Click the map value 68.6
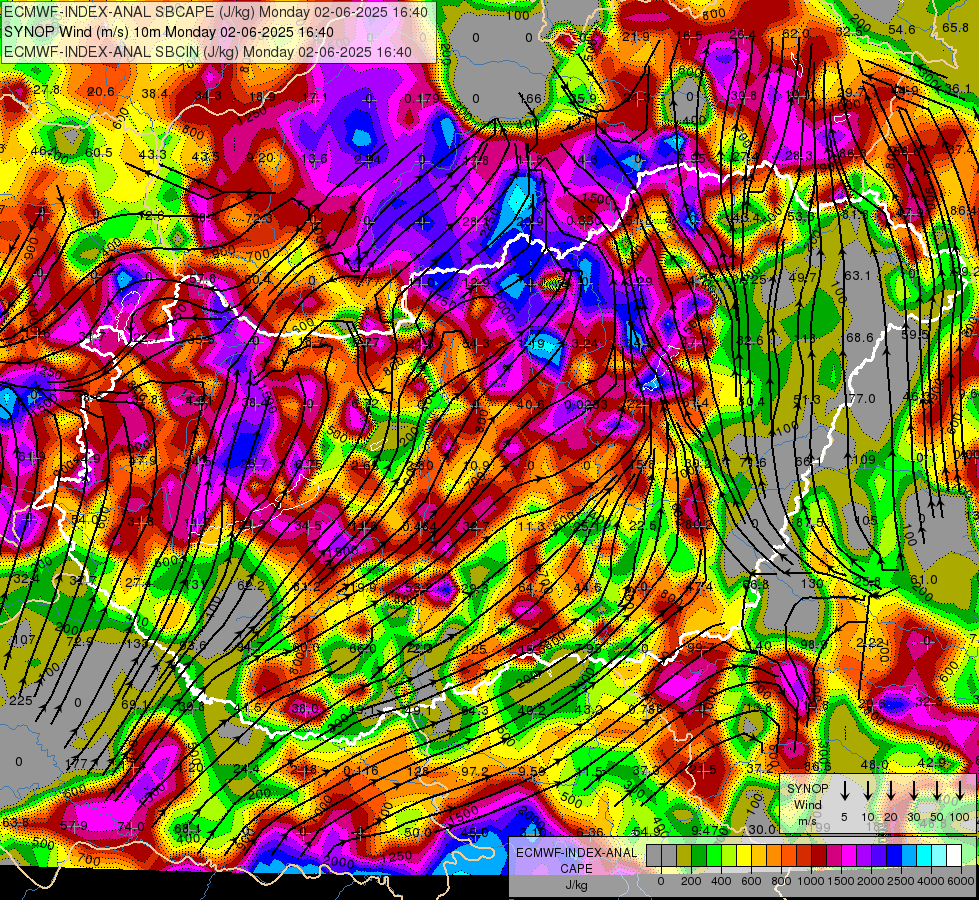 tap(860, 337)
